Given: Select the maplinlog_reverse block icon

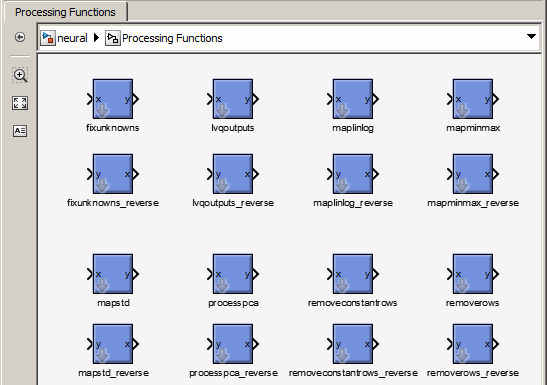Looking at the screenshot, I should point(353,174).
